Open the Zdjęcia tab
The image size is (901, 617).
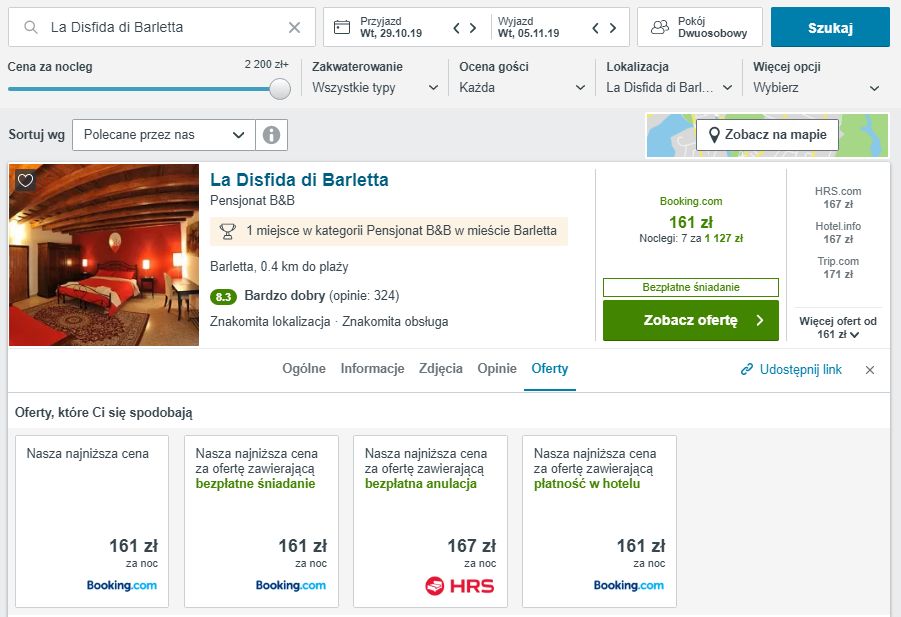(x=441, y=369)
